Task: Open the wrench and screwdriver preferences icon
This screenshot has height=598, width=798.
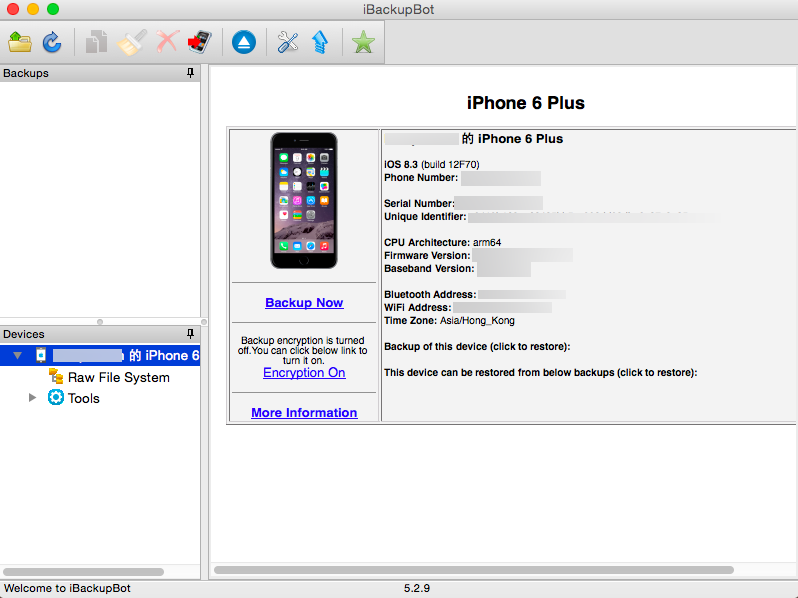Action: pos(288,42)
